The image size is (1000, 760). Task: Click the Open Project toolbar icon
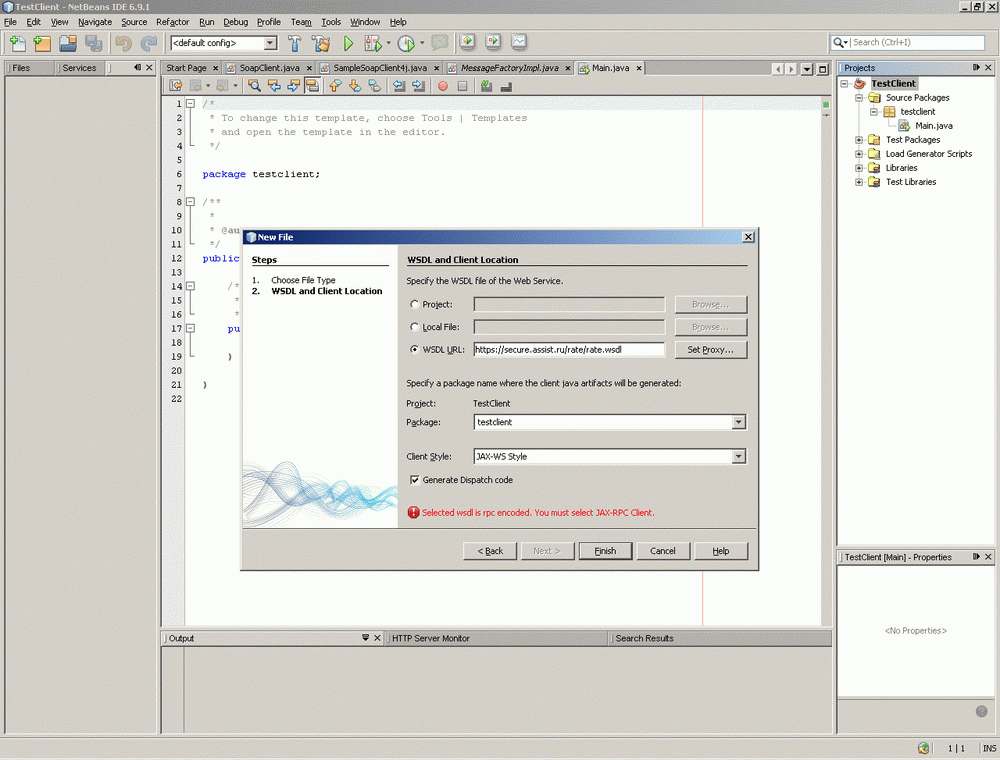[x=68, y=43]
